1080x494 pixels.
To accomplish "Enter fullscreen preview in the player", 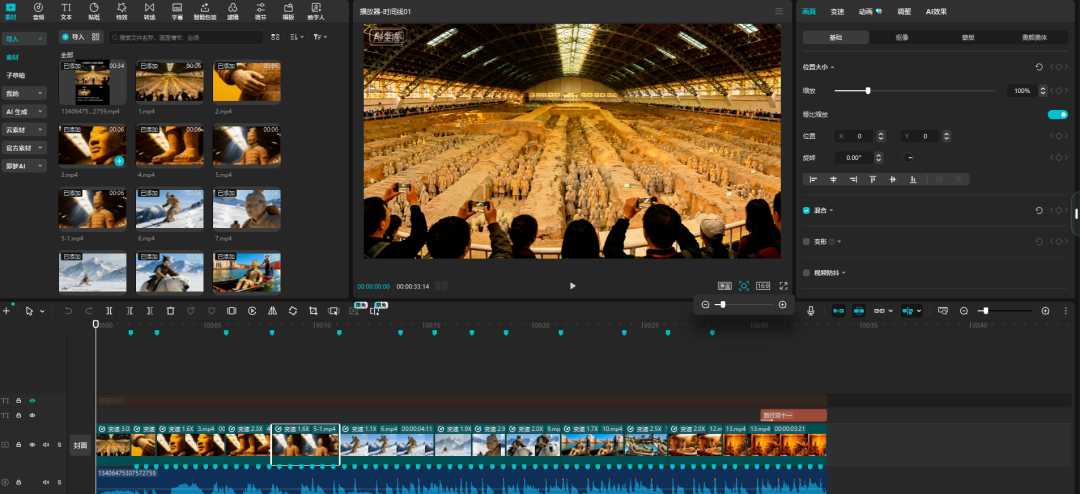I will (x=784, y=286).
